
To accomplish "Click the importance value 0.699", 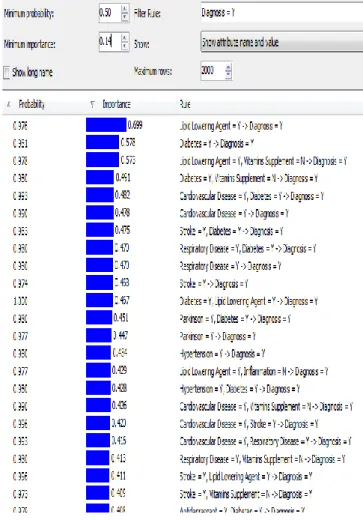I will pos(135,125).
